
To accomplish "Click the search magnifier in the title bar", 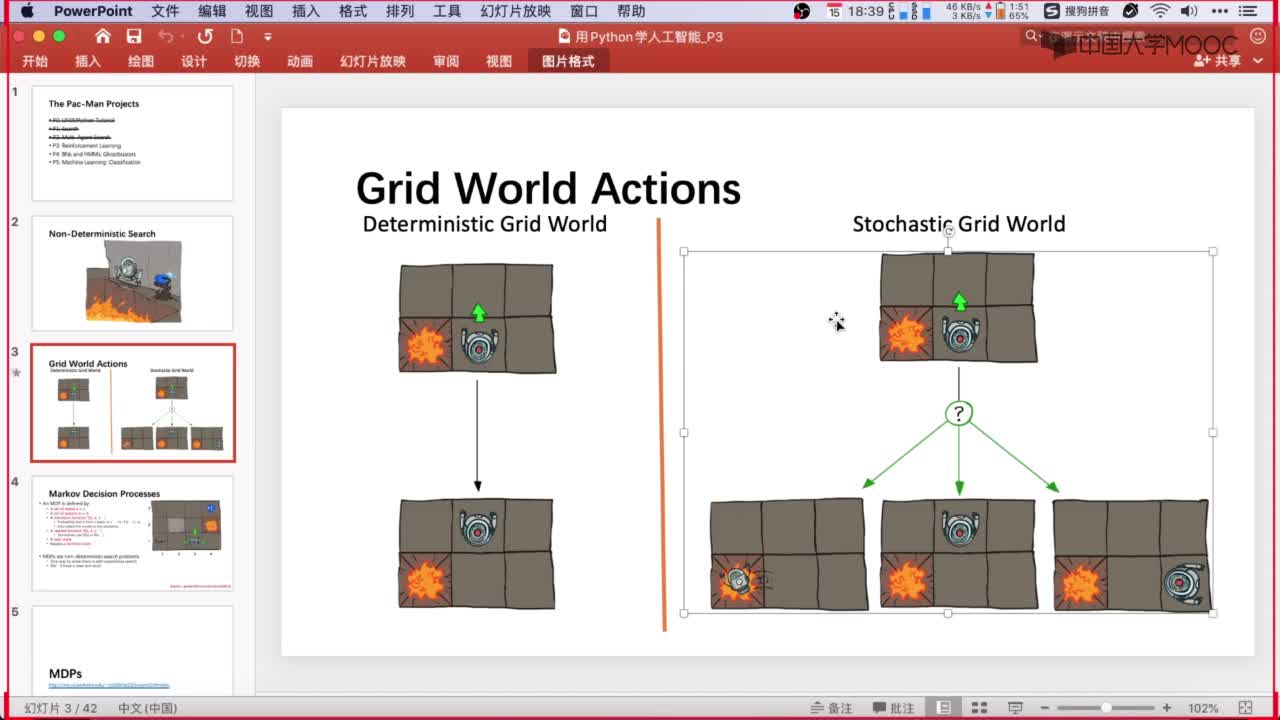I will [x=1032, y=36].
